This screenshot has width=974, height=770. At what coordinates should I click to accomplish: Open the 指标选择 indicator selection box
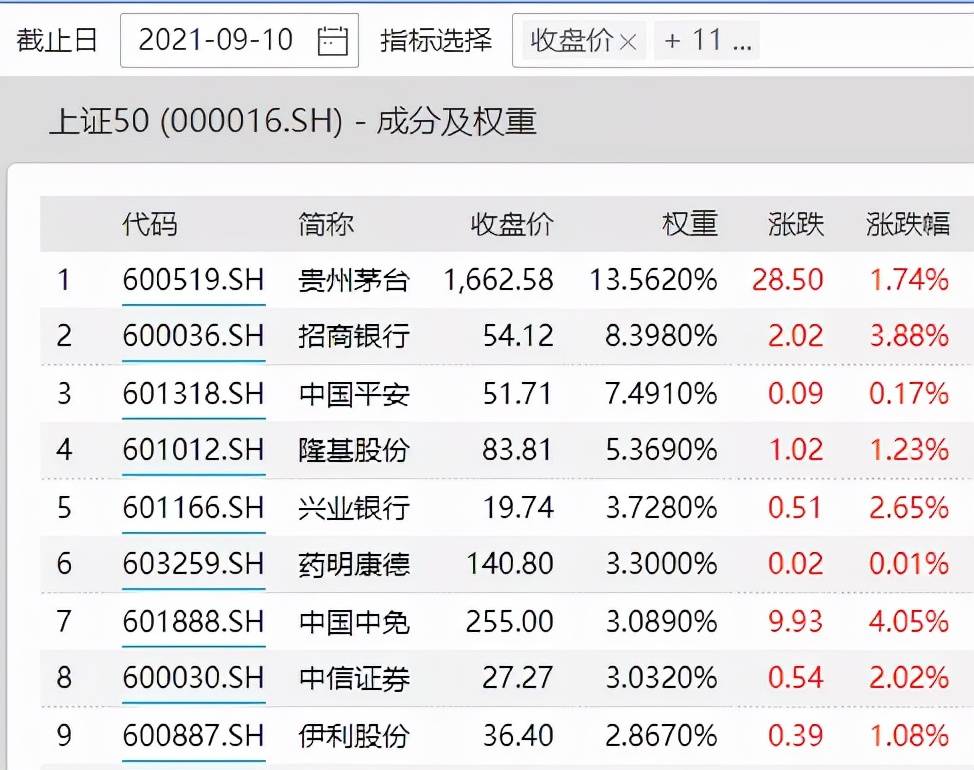point(743,40)
